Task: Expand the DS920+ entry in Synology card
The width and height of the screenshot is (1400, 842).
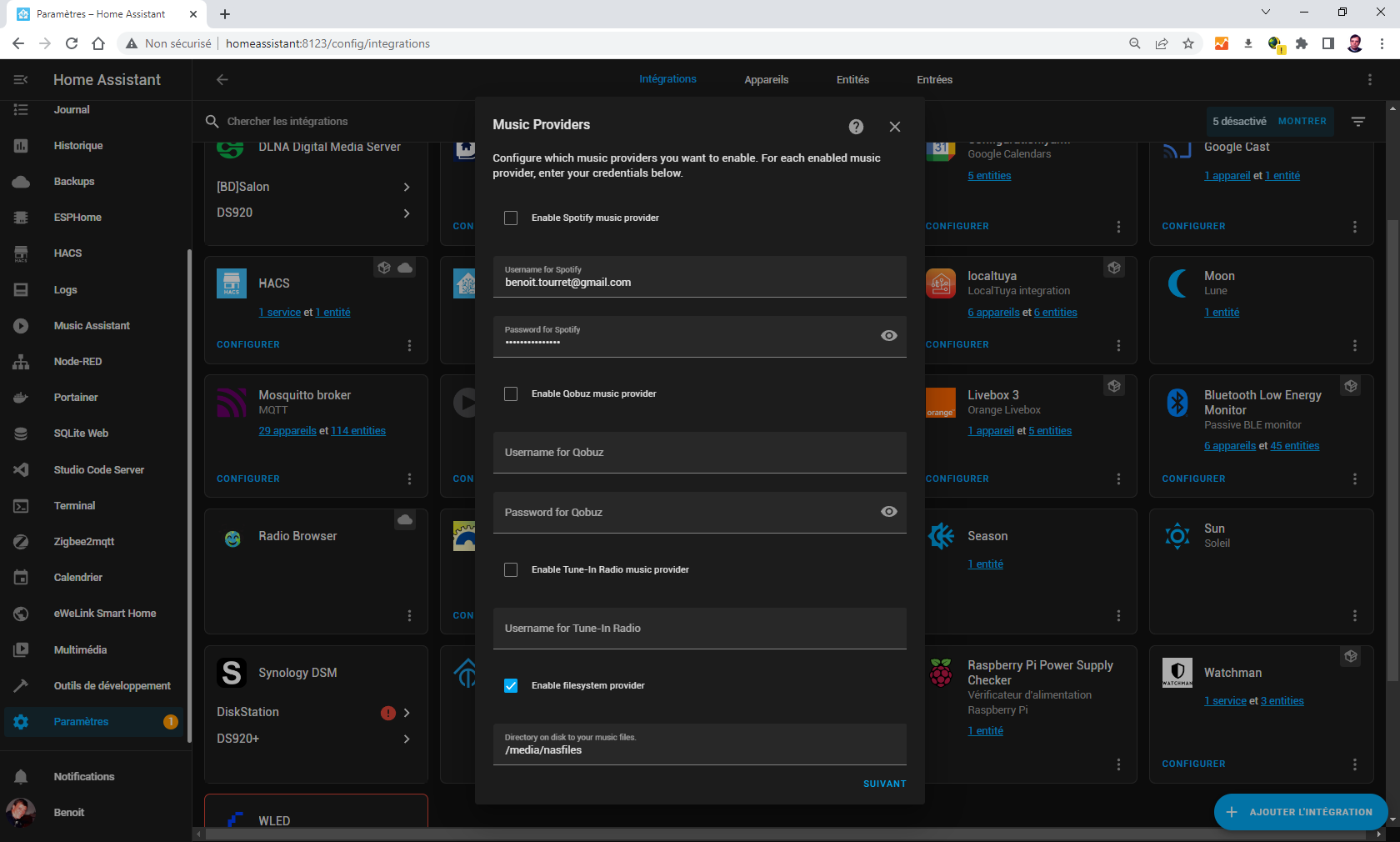Action: [315, 739]
